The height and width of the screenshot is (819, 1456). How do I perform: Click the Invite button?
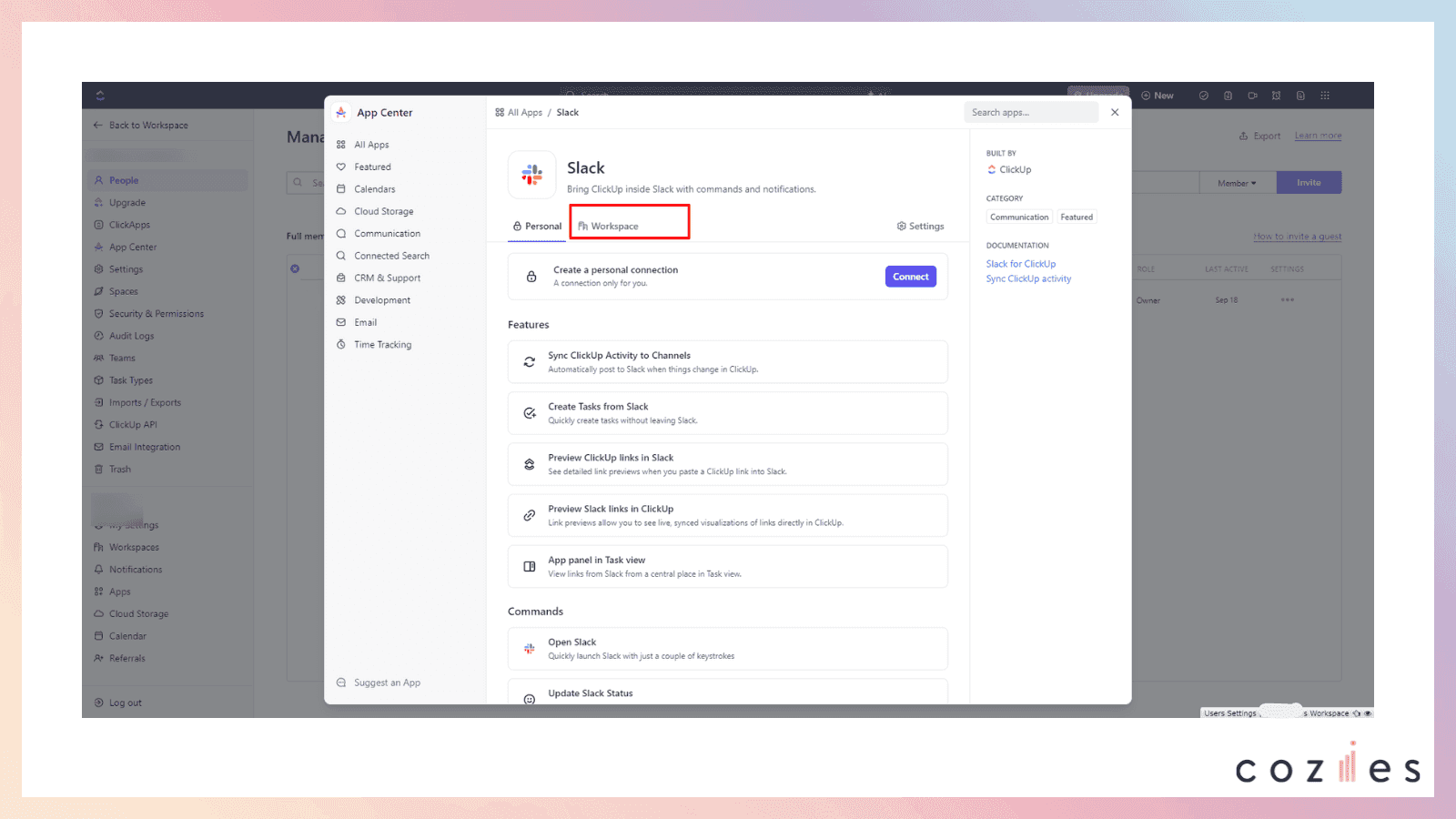tap(1309, 183)
